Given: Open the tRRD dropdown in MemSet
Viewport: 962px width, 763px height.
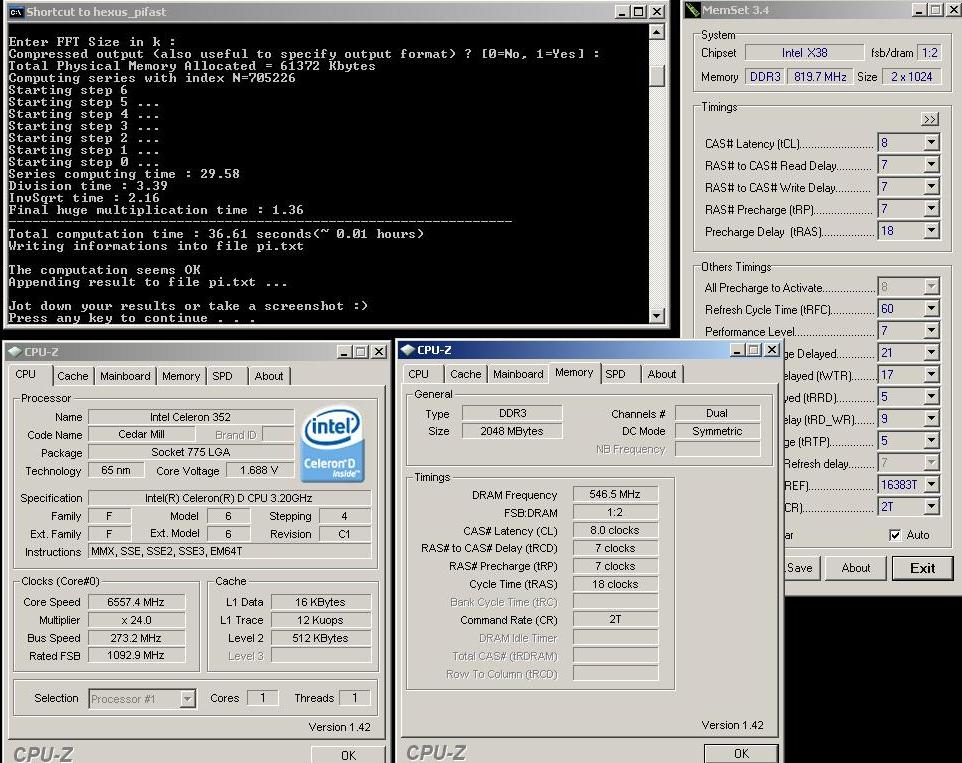Looking at the screenshot, I should [x=931, y=397].
